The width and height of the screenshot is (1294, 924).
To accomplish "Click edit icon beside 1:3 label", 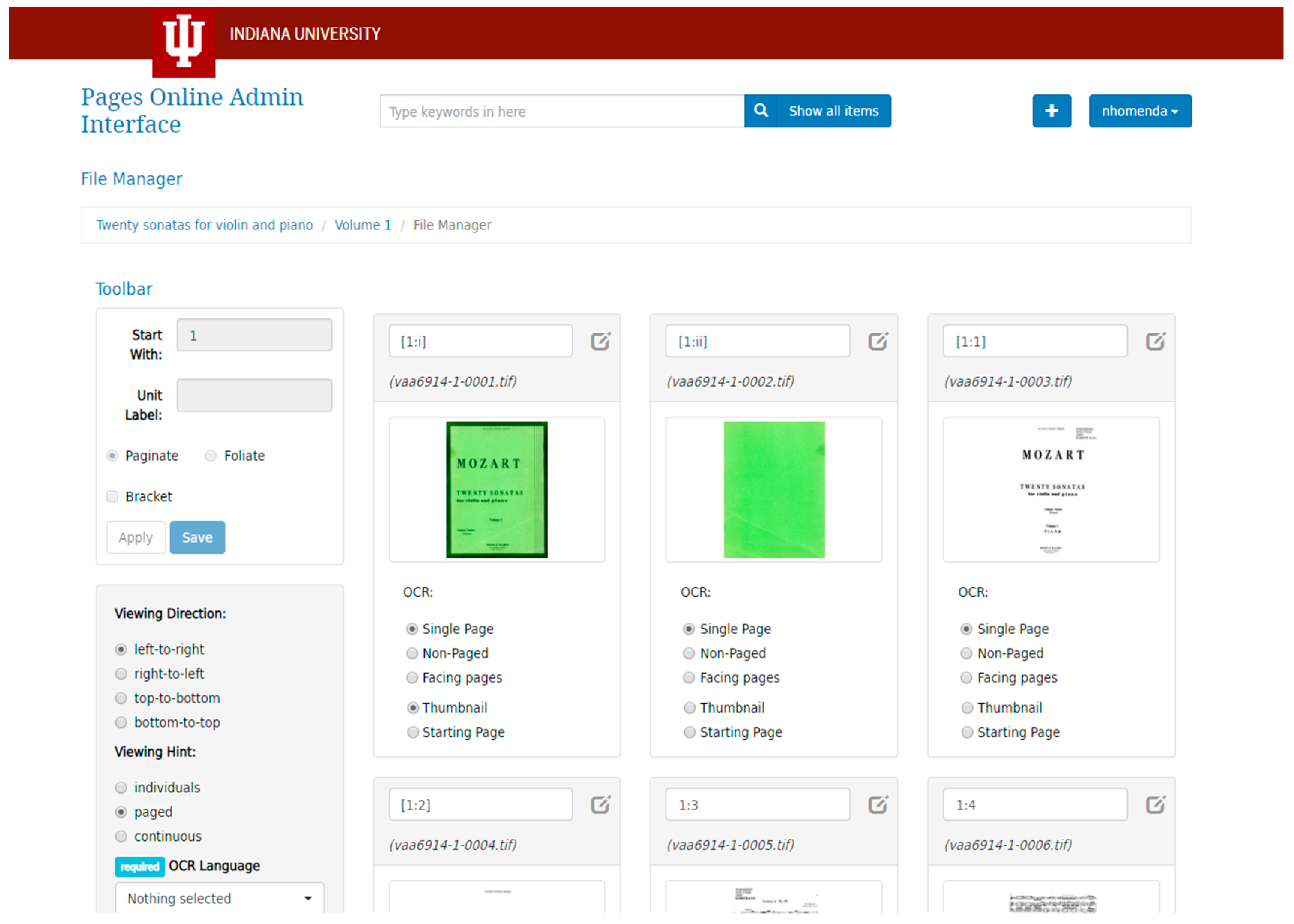I will 877,804.
